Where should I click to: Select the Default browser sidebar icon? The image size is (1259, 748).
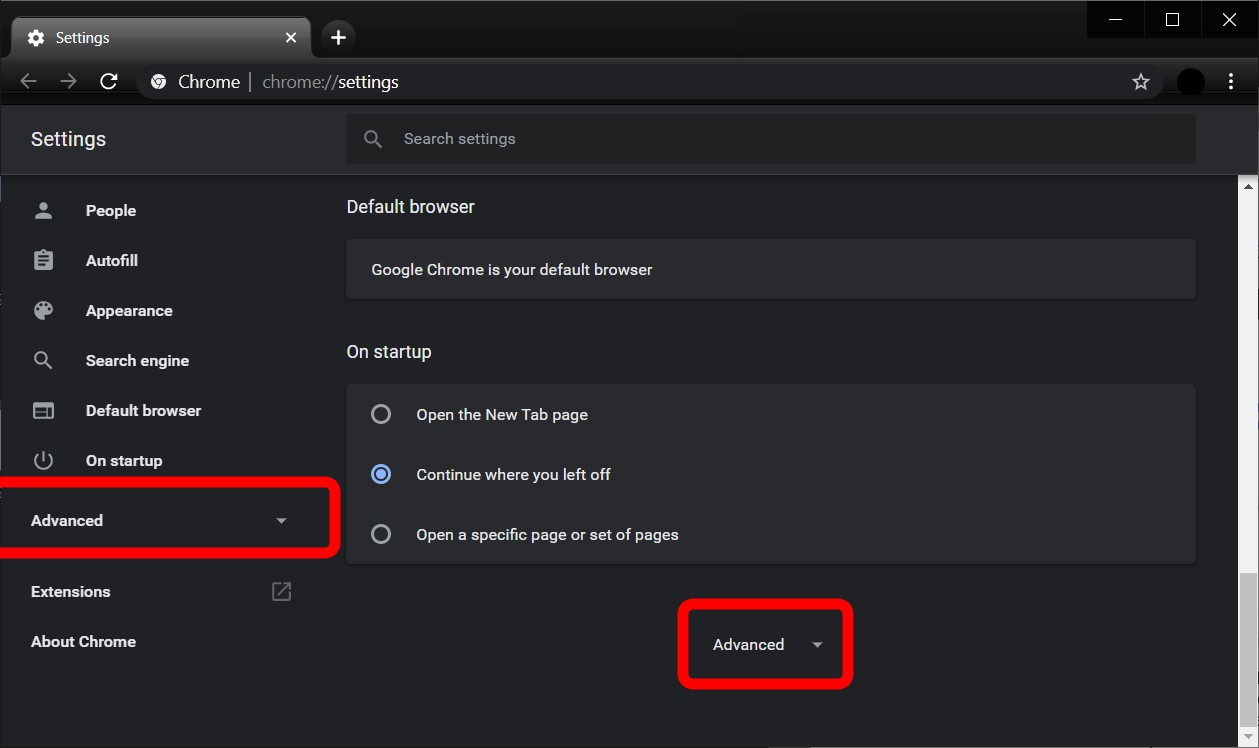[x=43, y=410]
